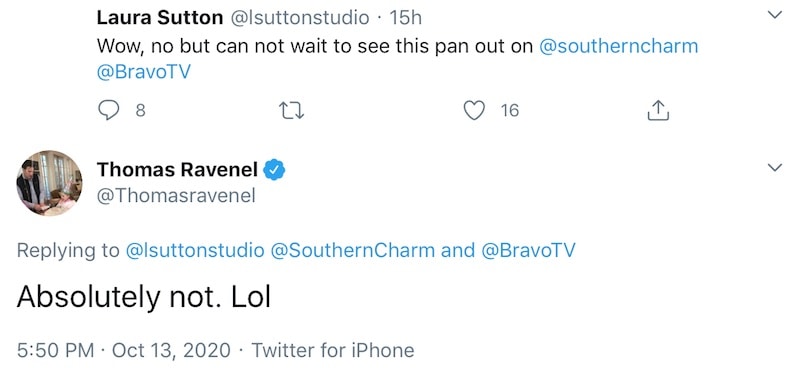Click Thomas Ravenel's blue verified badge

[274, 169]
